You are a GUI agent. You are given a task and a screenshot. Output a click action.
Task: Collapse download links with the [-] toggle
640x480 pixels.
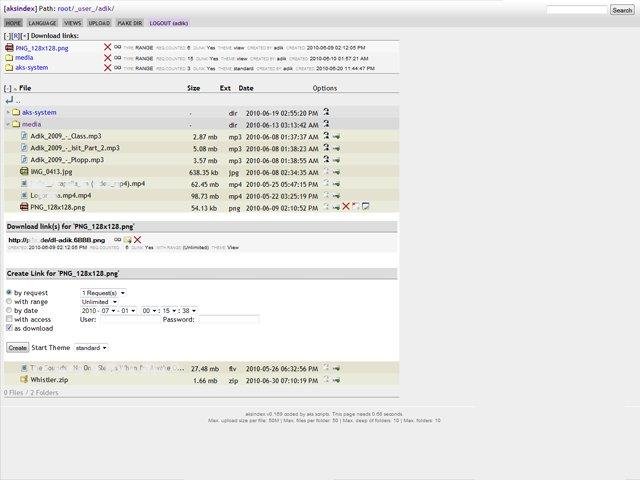tap(7, 36)
